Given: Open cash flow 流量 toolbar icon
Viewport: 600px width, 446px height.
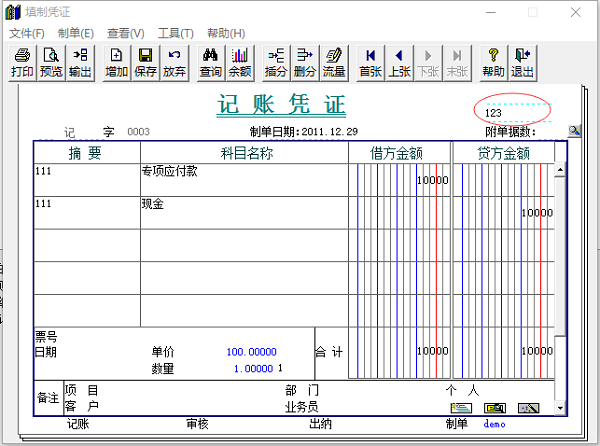Looking at the screenshot, I should point(334,63).
